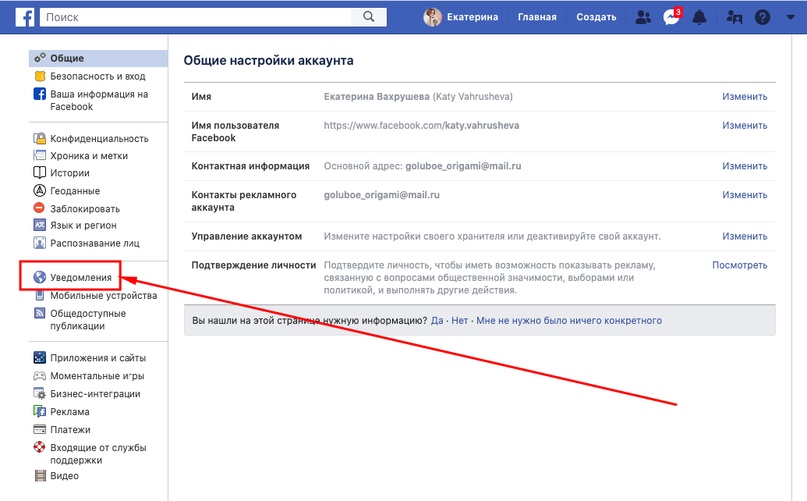Click gears icon beside Общие
The image size is (807, 501).
pyautogui.click(x=40, y=58)
